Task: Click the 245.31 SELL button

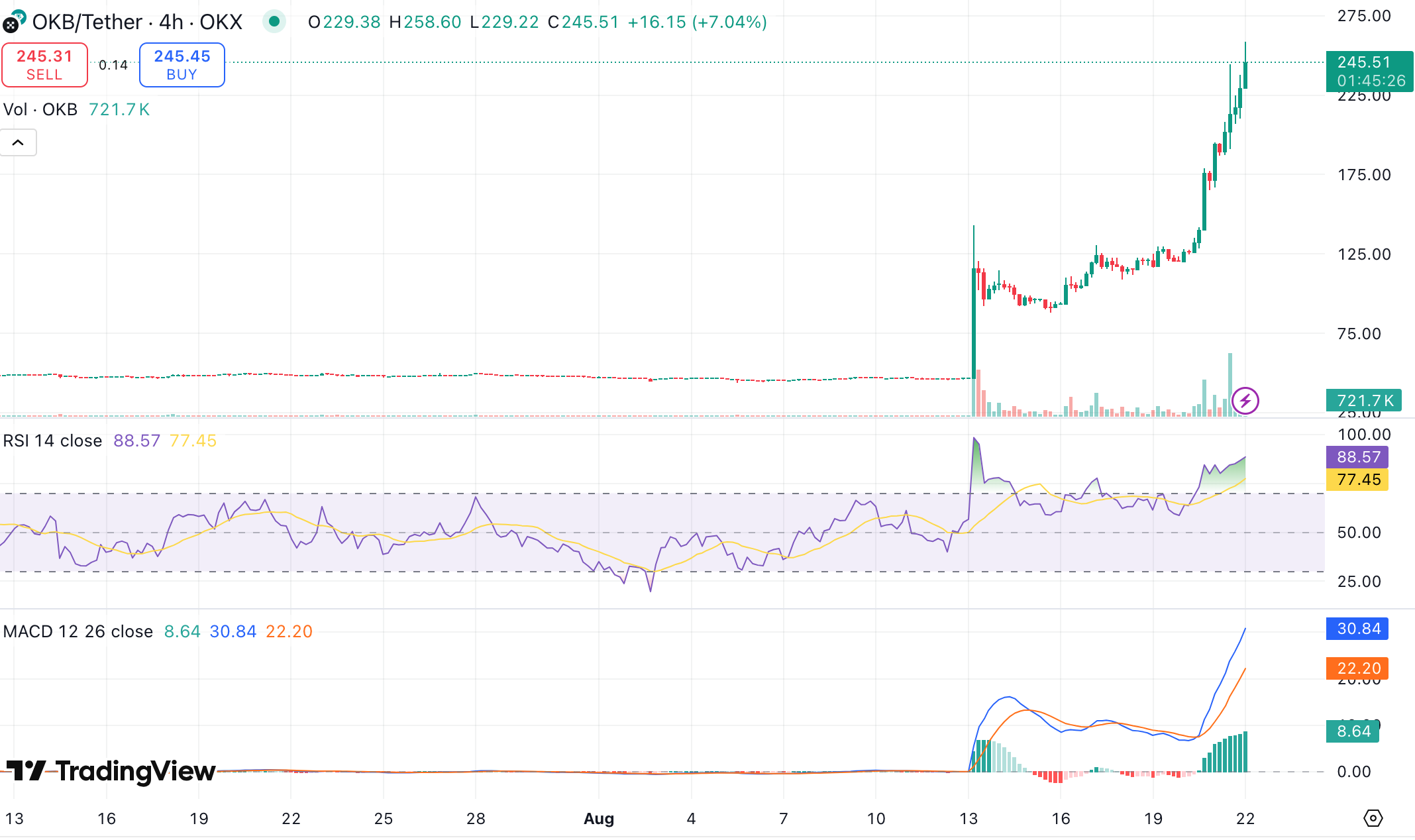Action: pos(44,65)
